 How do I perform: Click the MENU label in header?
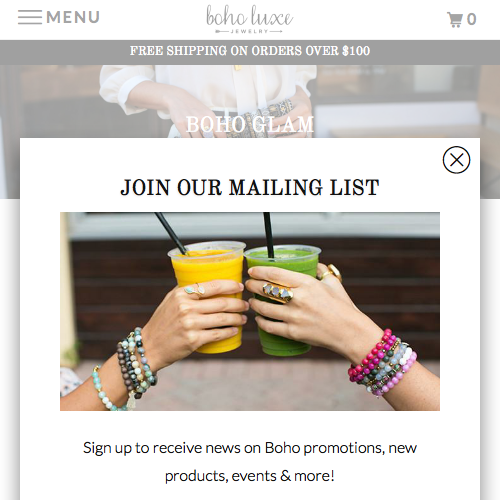click(73, 17)
